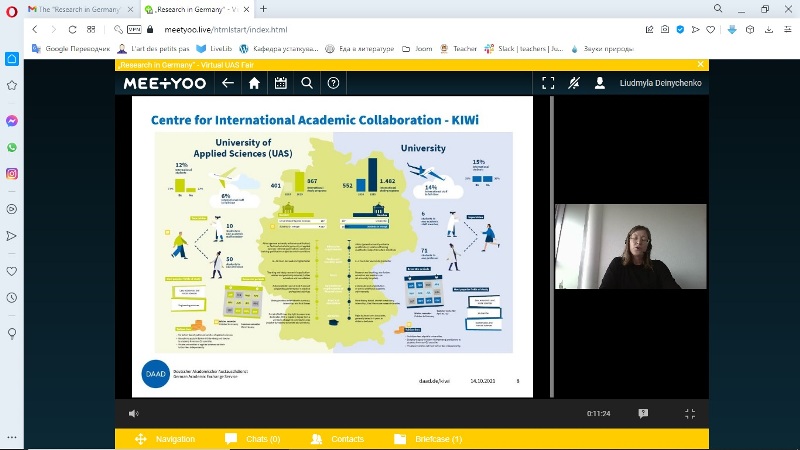Toggle fullscreen in the MEETYOO header

[x=547, y=83]
